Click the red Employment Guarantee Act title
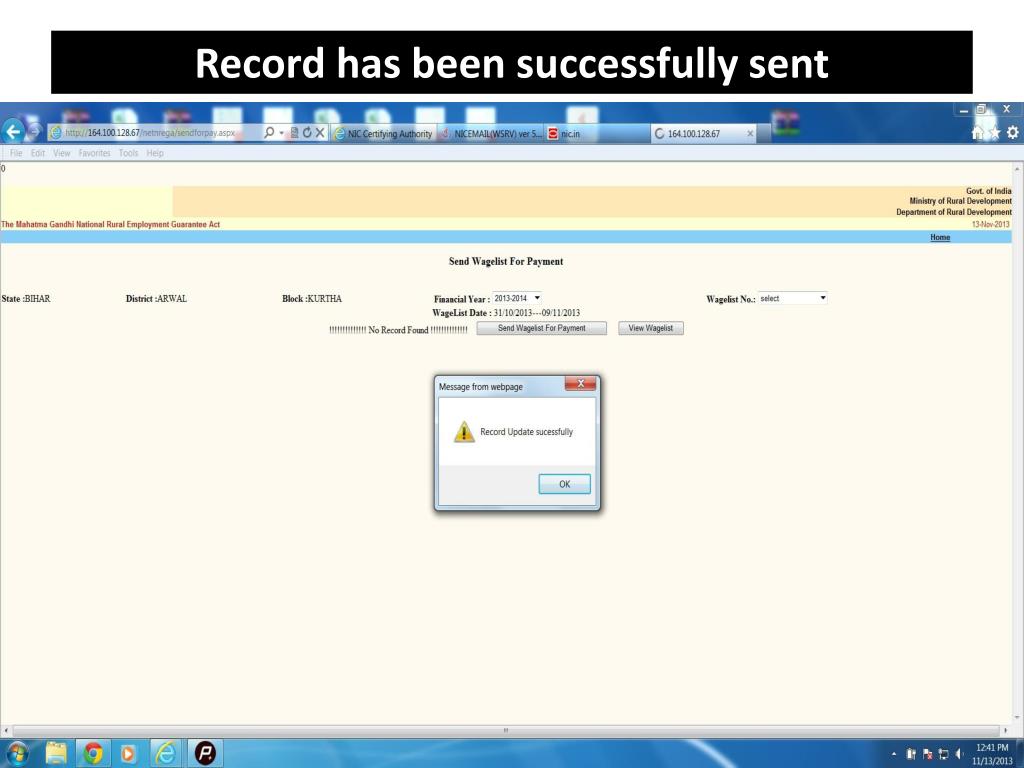 tap(110, 224)
